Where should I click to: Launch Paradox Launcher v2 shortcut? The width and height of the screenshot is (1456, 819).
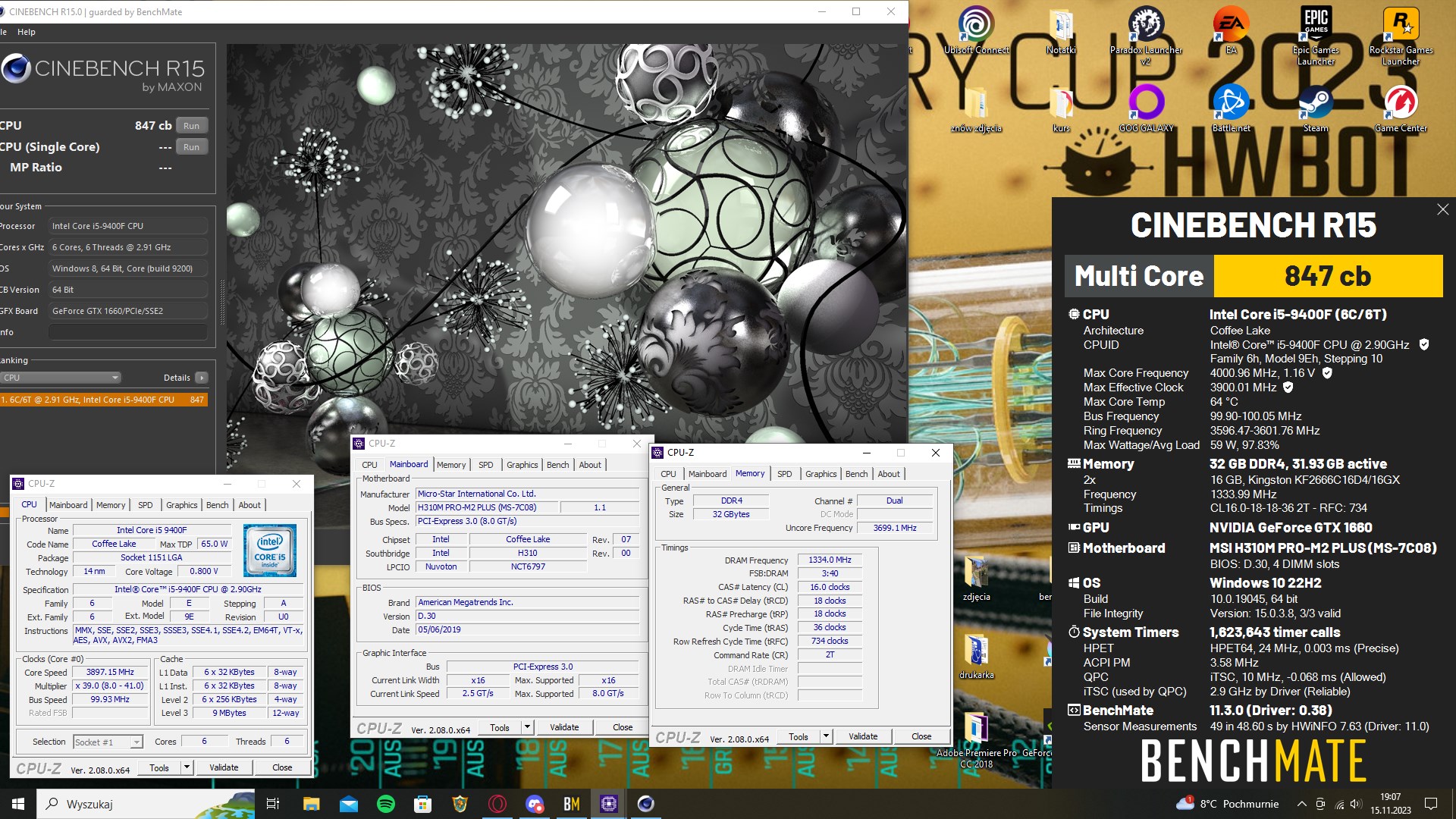coord(1146,36)
